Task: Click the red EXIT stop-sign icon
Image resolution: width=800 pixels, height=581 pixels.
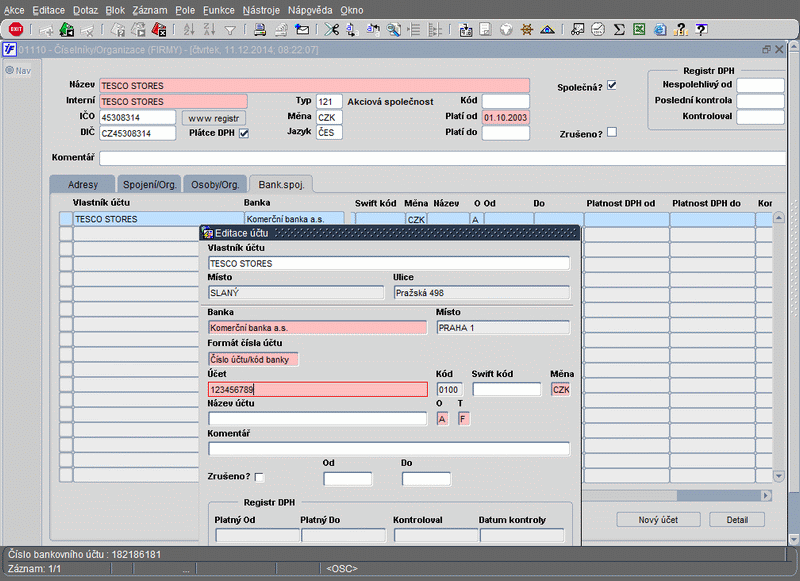Action: click(16, 30)
